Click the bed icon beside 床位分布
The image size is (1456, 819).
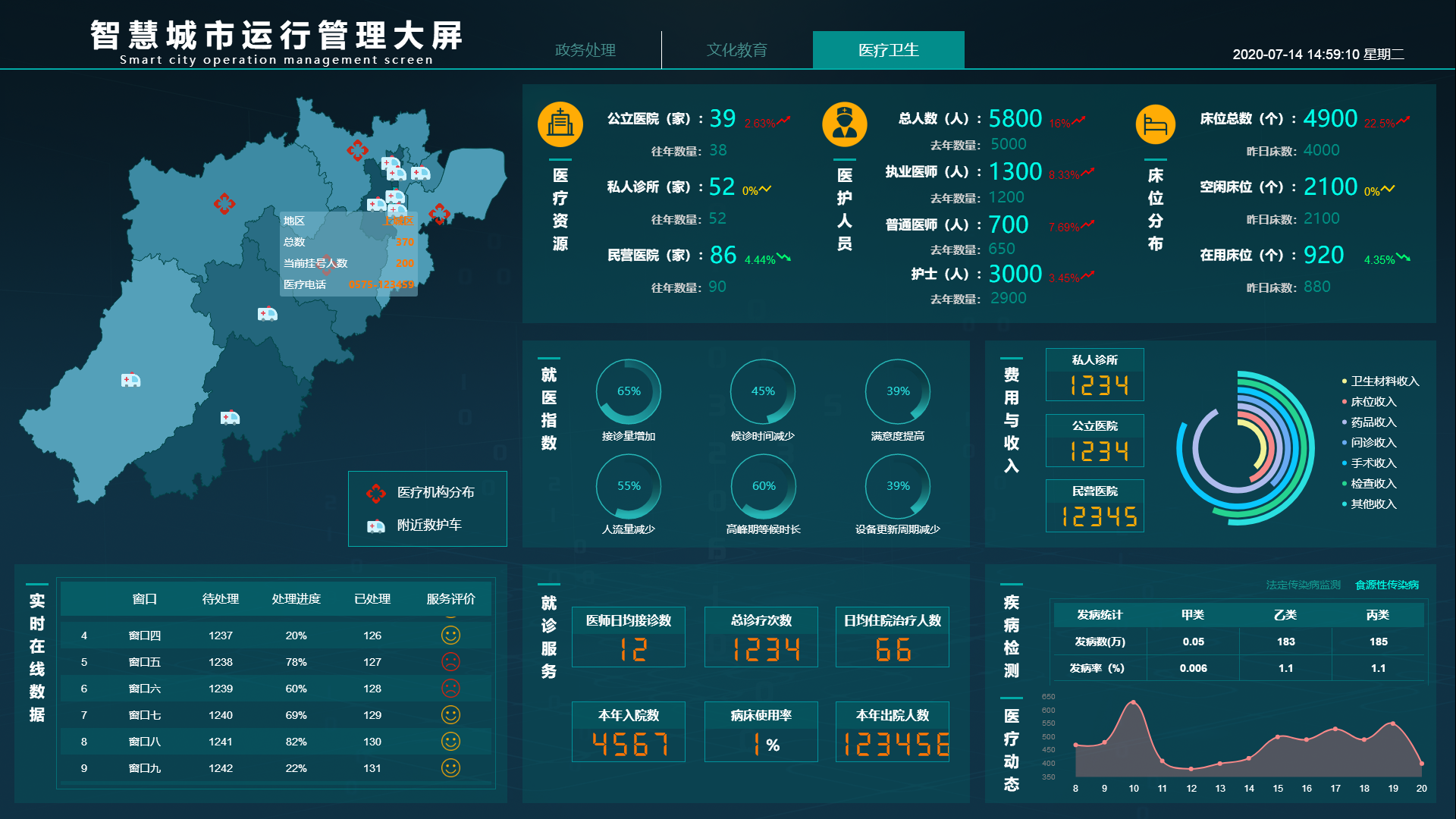point(1154,124)
